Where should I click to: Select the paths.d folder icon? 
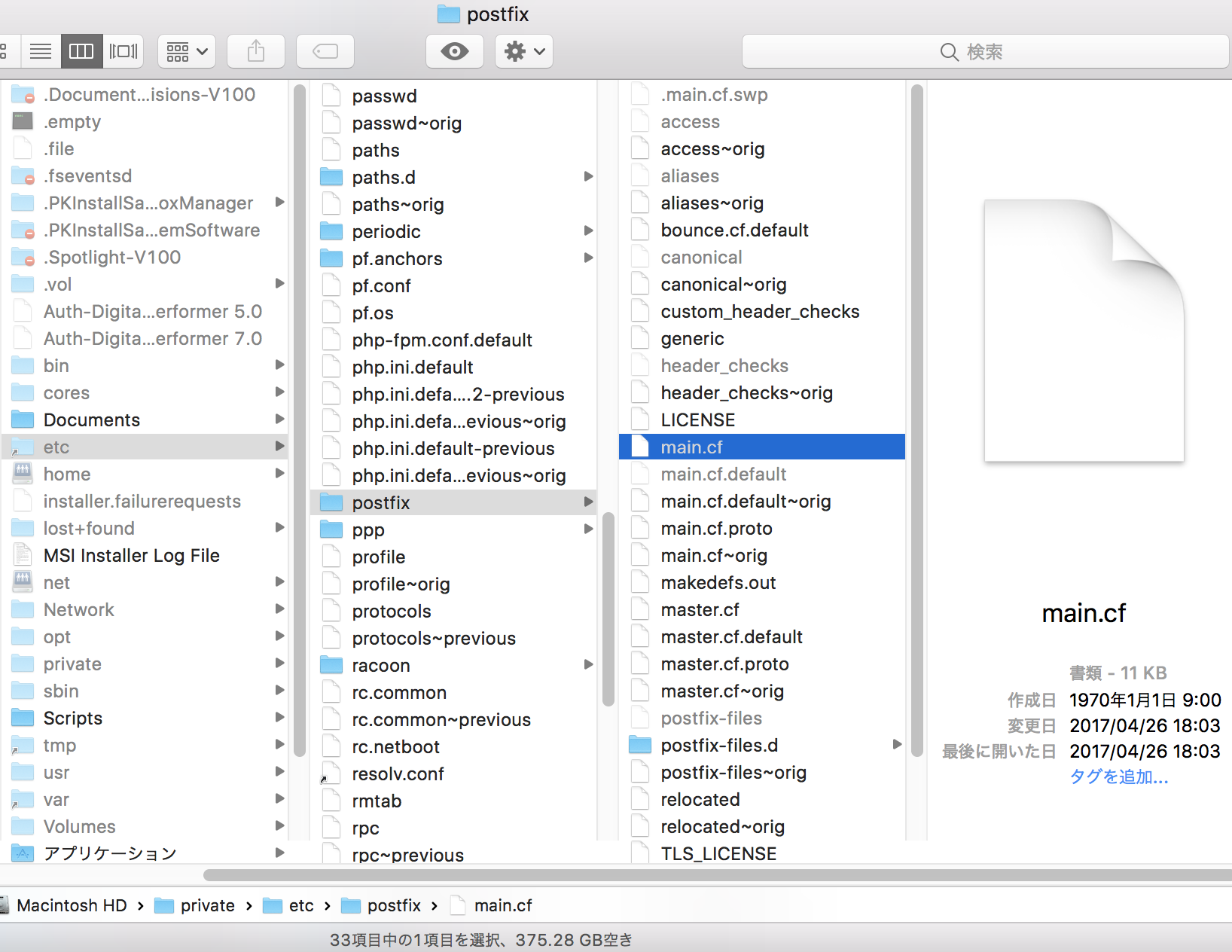pyautogui.click(x=331, y=176)
